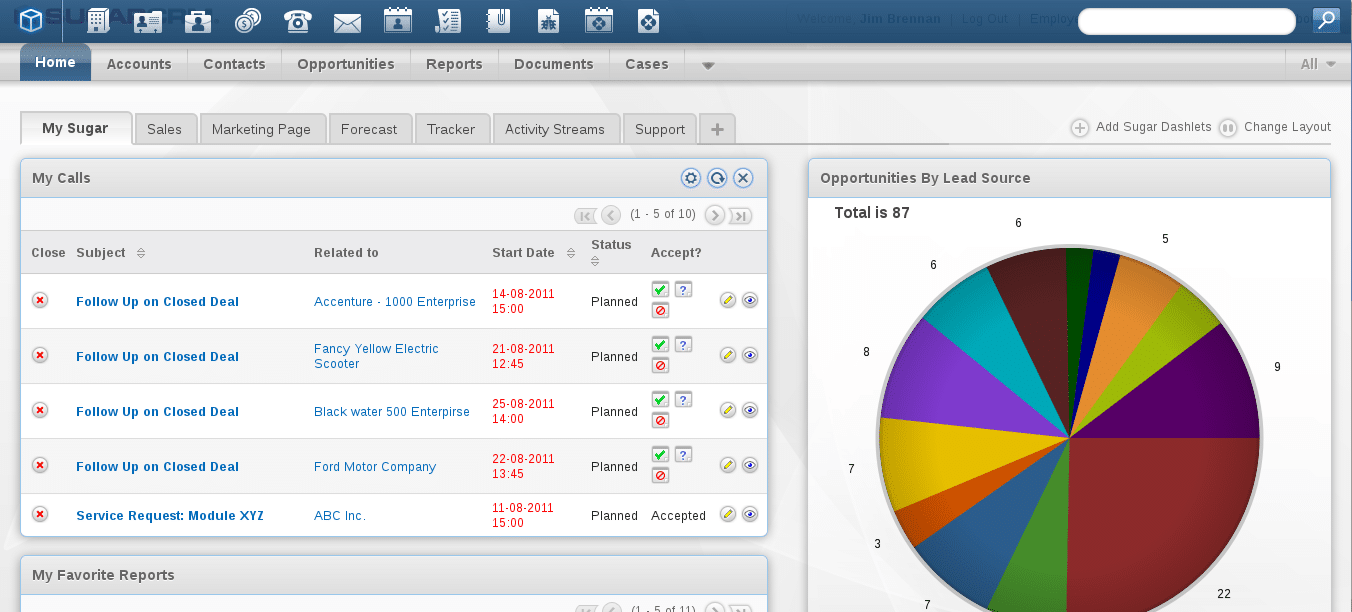Click the Emails envelope icon

point(347,20)
